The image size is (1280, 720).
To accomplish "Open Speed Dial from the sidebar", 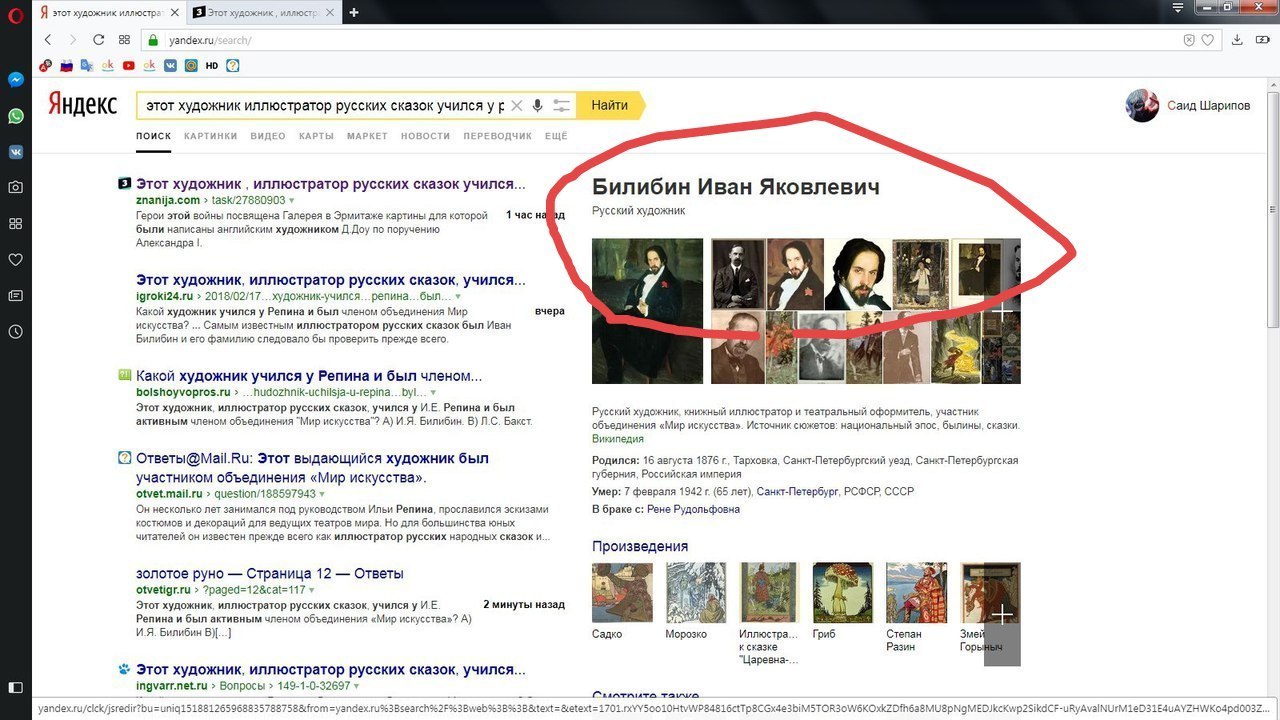I will [16, 223].
